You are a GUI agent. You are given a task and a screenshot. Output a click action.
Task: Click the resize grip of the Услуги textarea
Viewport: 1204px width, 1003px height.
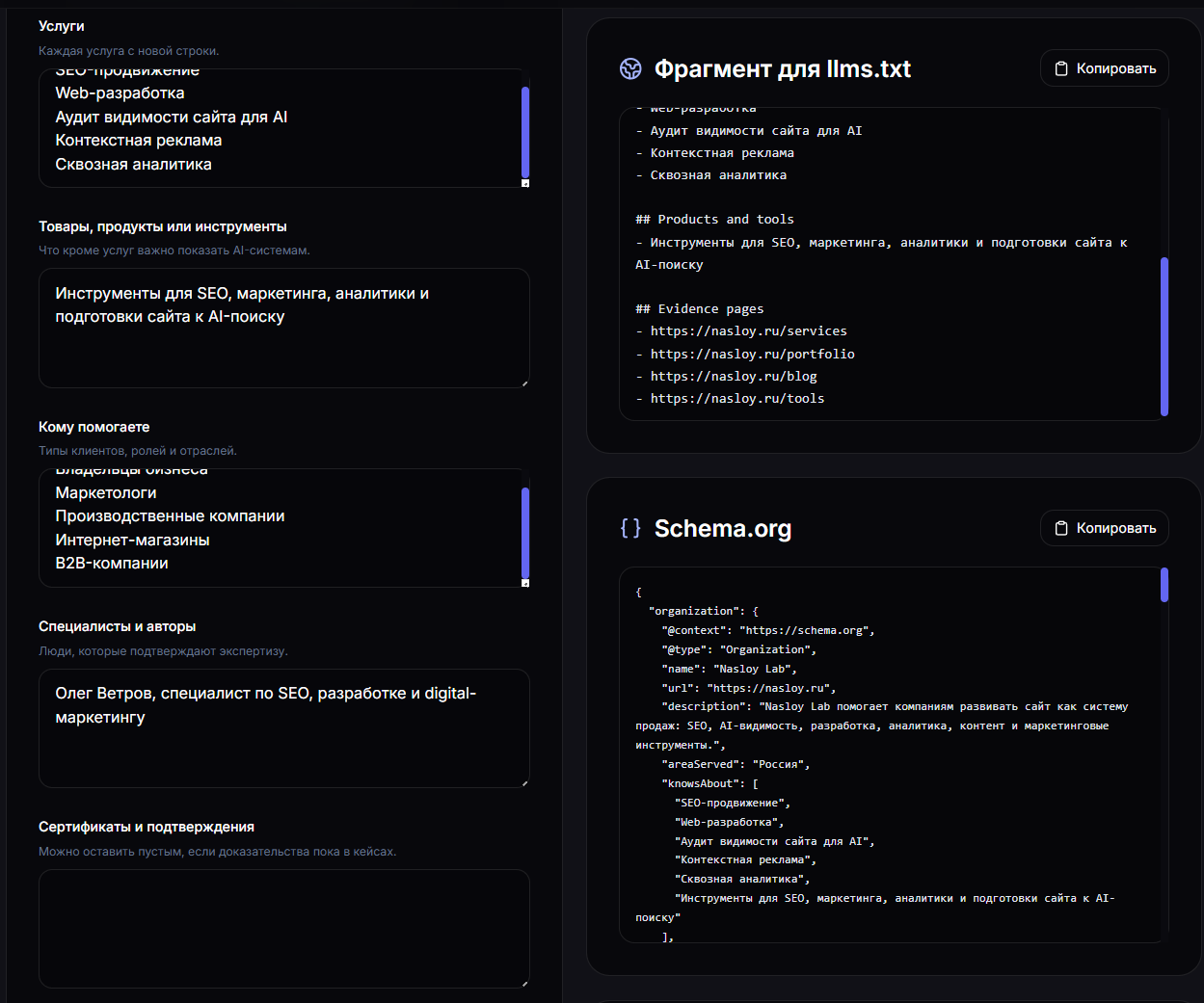click(x=525, y=183)
